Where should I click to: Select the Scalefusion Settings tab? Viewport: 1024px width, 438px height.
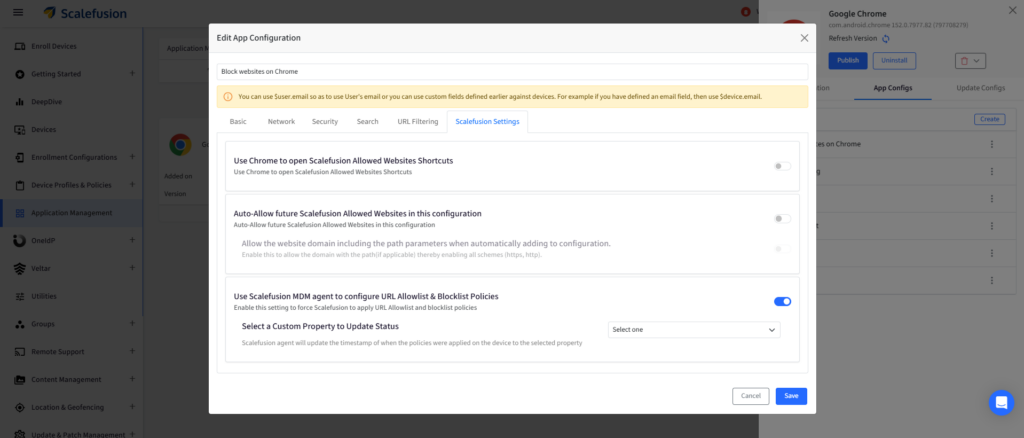coord(487,121)
